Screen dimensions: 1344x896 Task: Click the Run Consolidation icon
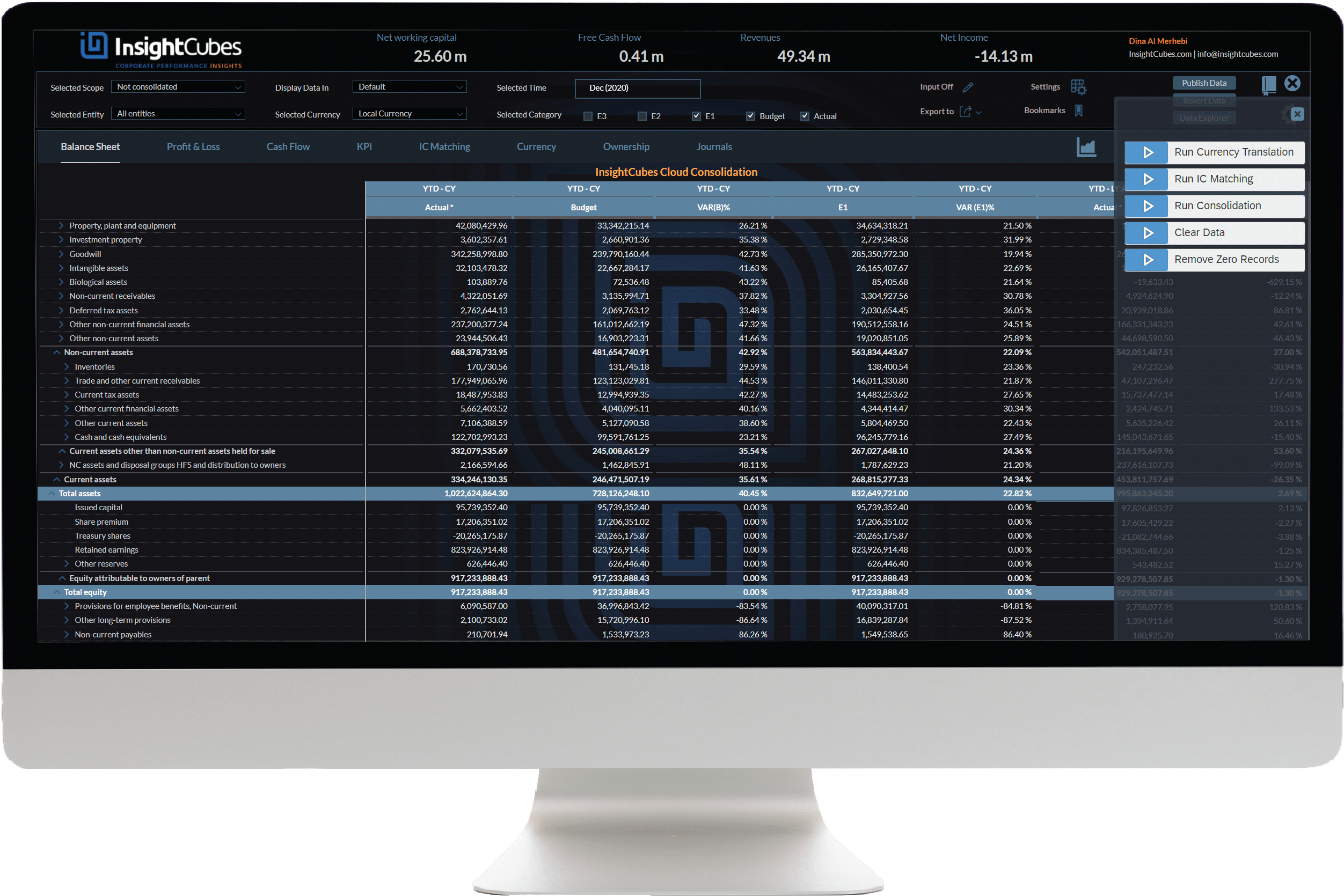1147,205
